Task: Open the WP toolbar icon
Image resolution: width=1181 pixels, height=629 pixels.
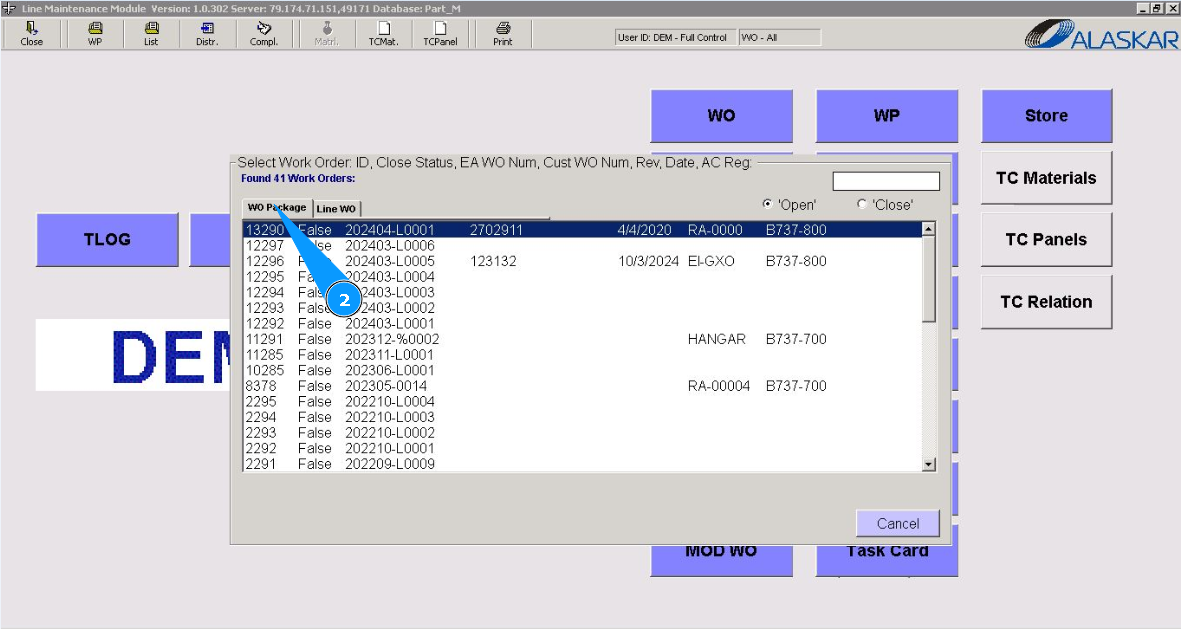Action: tap(95, 34)
